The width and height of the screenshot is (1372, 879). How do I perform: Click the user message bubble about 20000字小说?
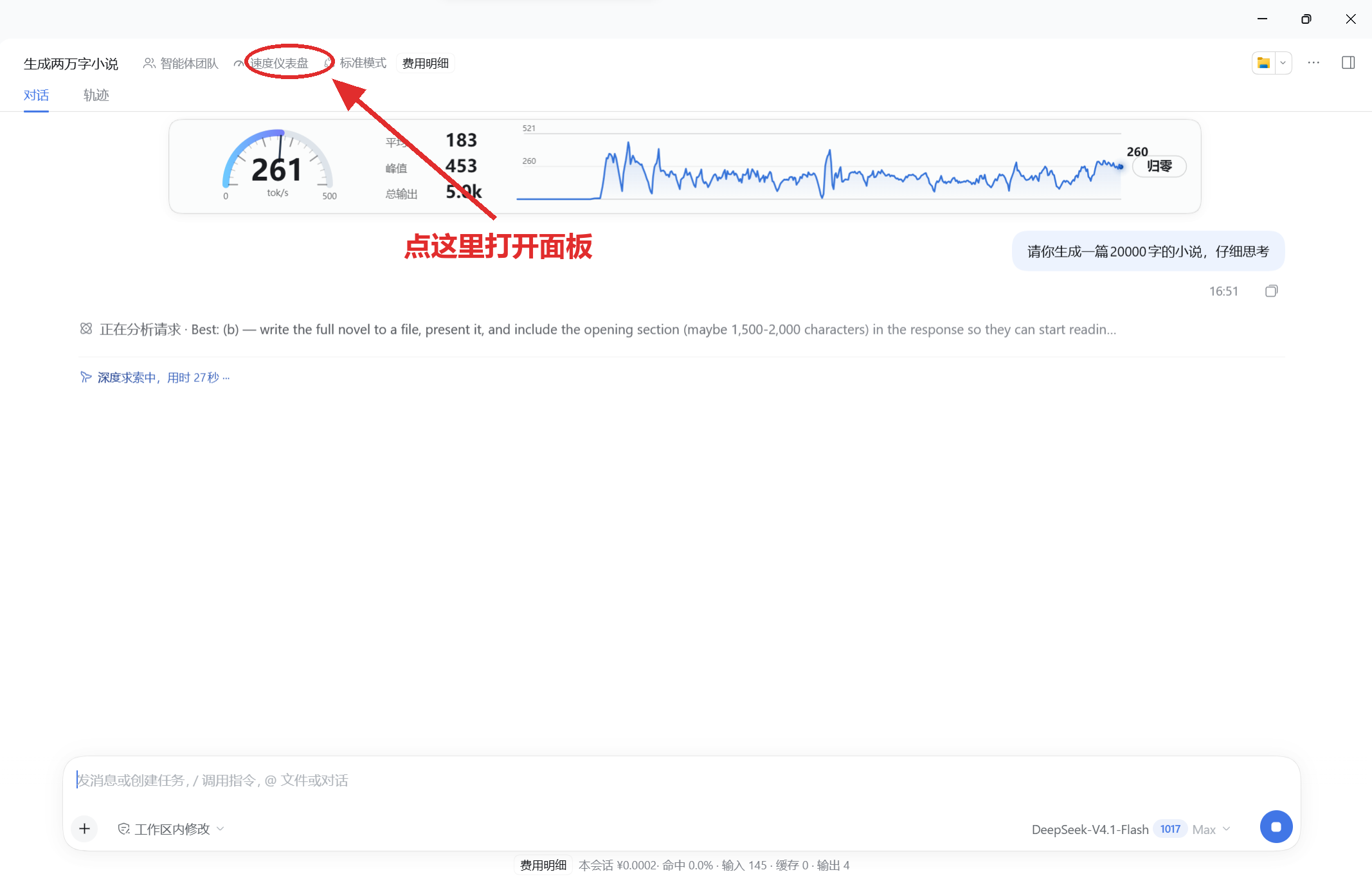coord(1148,251)
